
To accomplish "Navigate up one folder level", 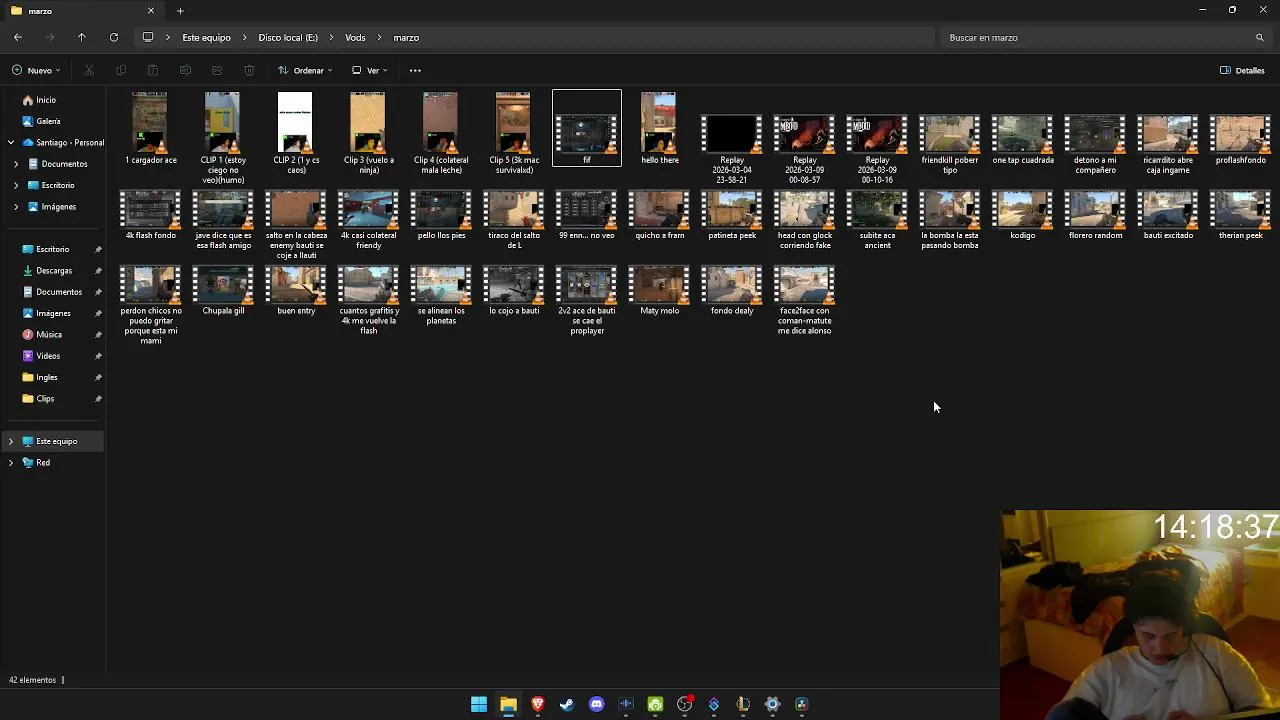I will (x=82, y=38).
